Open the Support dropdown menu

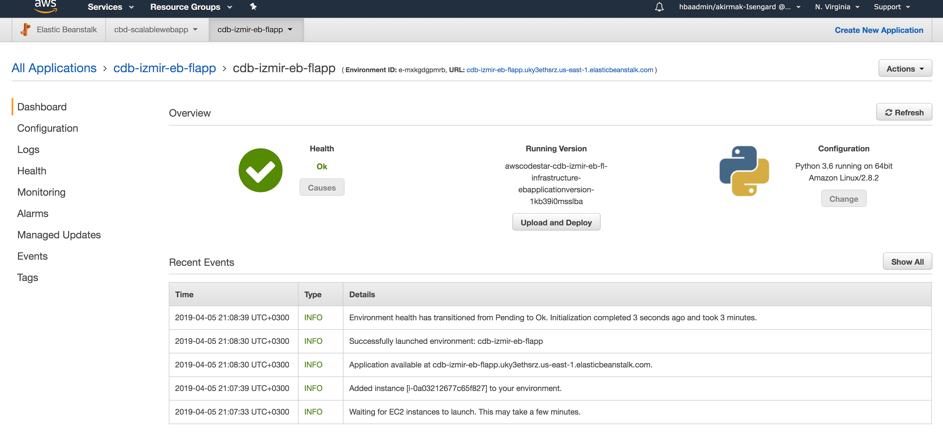891,7
